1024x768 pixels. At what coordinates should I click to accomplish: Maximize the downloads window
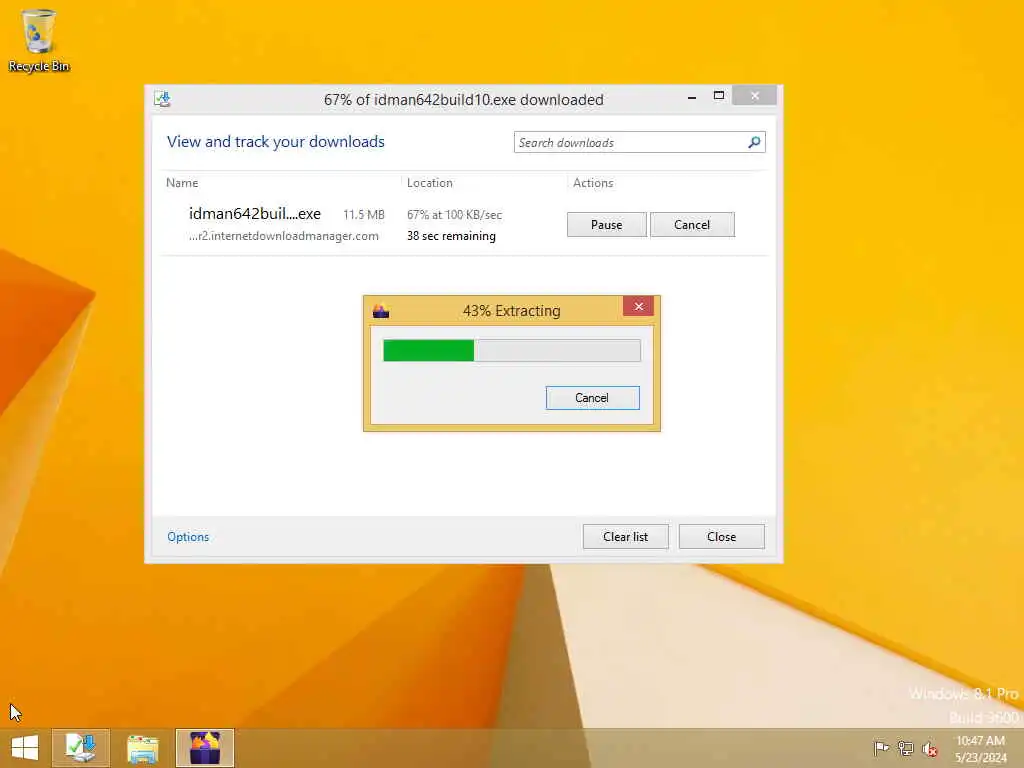[x=718, y=96]
